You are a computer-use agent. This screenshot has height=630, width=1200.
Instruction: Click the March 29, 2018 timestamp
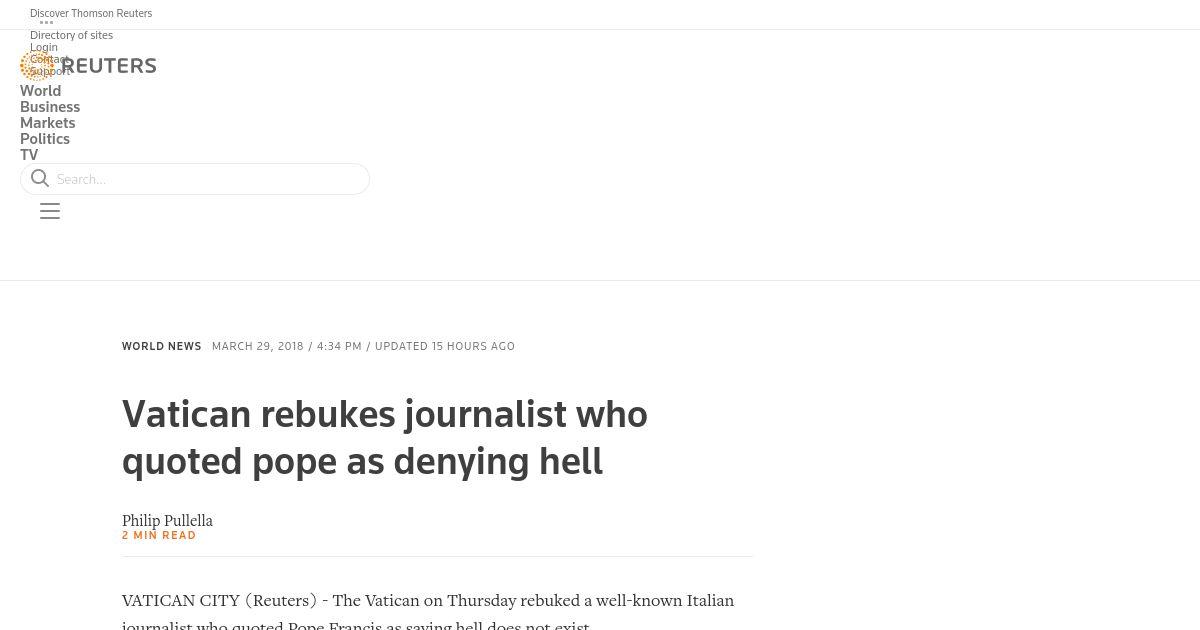[258, 347]
